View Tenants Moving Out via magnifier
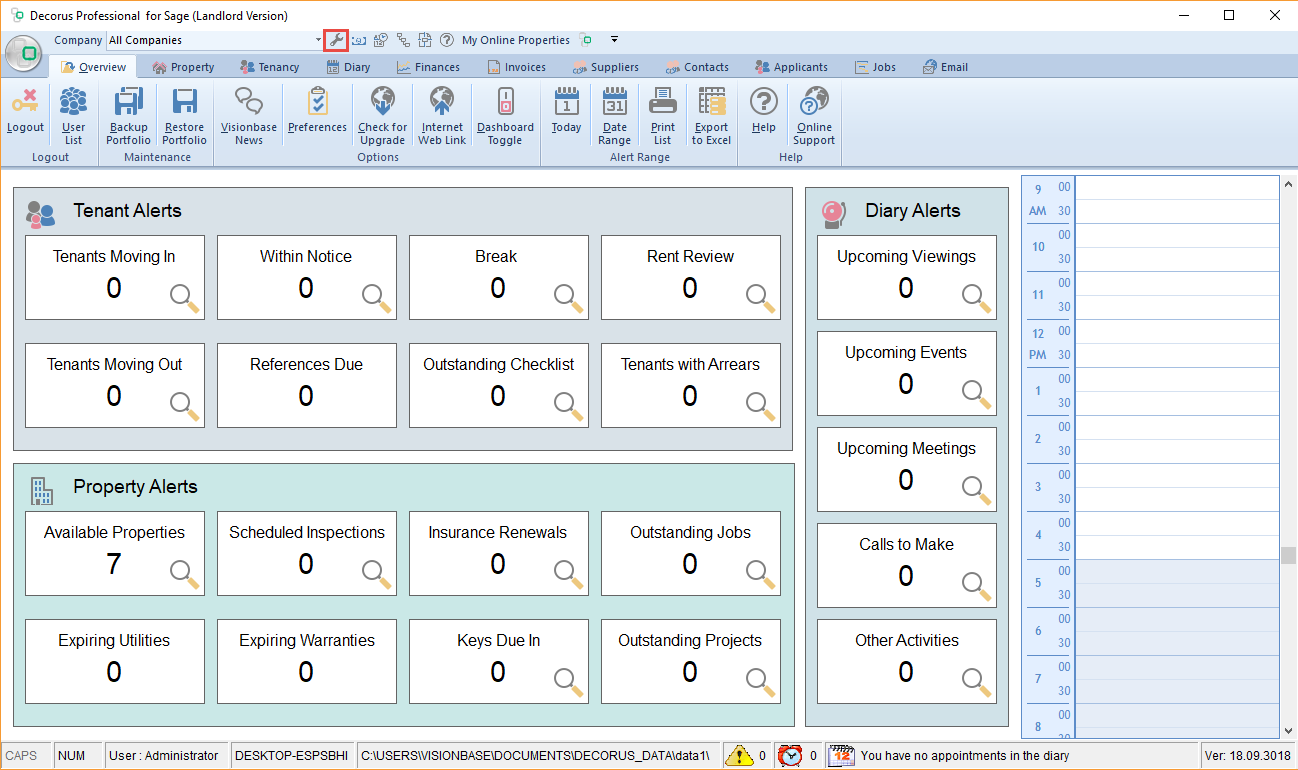This screenshot has height=770, width=1298. pyautogui.click(x=185, y=407)
